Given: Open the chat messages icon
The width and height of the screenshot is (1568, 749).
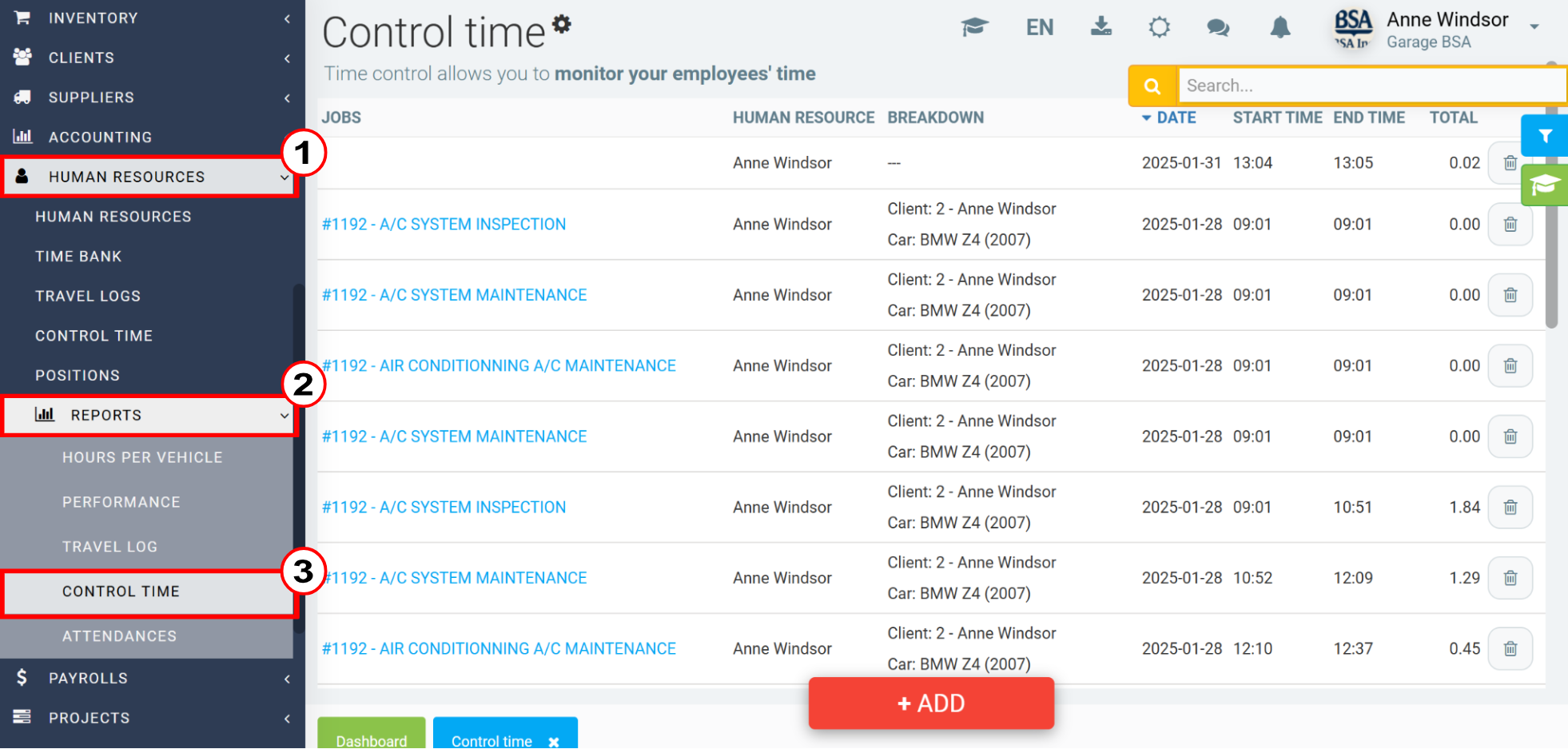Looking at the screenshot, I should tap(1218, 28).
